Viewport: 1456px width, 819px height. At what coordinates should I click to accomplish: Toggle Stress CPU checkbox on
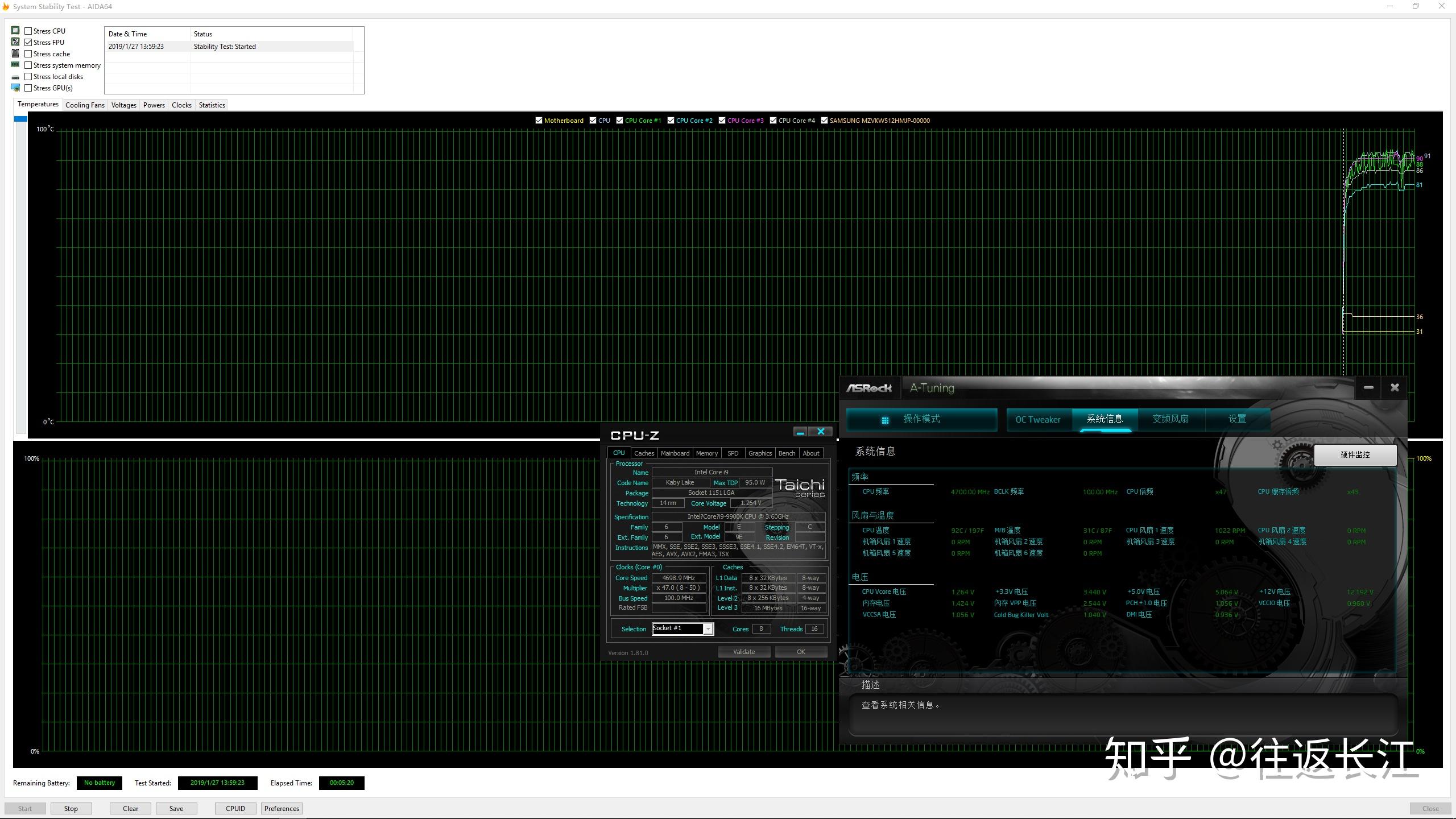click(28, 30)
